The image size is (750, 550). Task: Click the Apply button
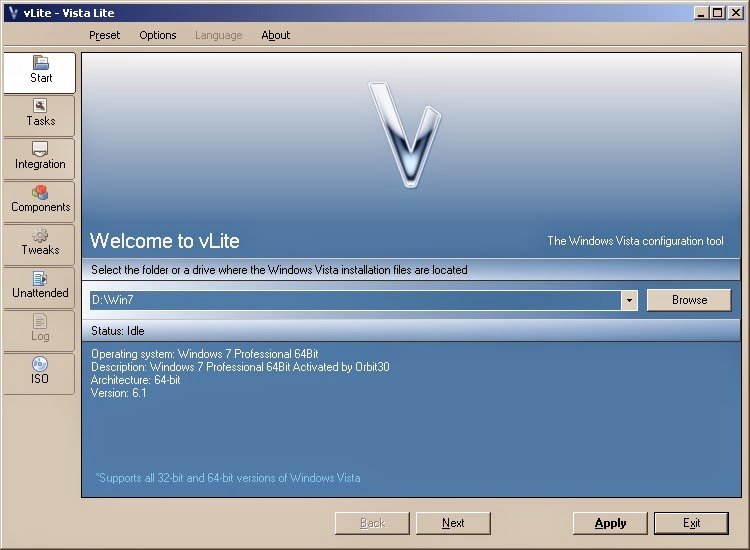pos(610,523)
